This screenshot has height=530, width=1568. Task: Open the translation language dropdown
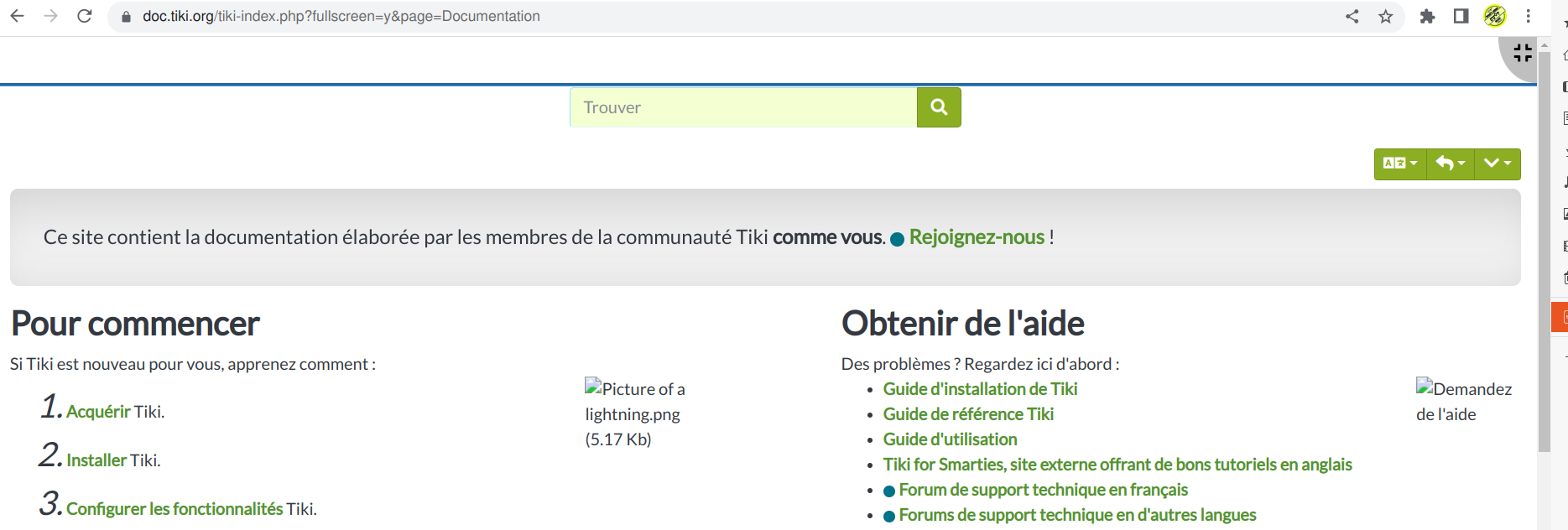[x=1400, y=164]
